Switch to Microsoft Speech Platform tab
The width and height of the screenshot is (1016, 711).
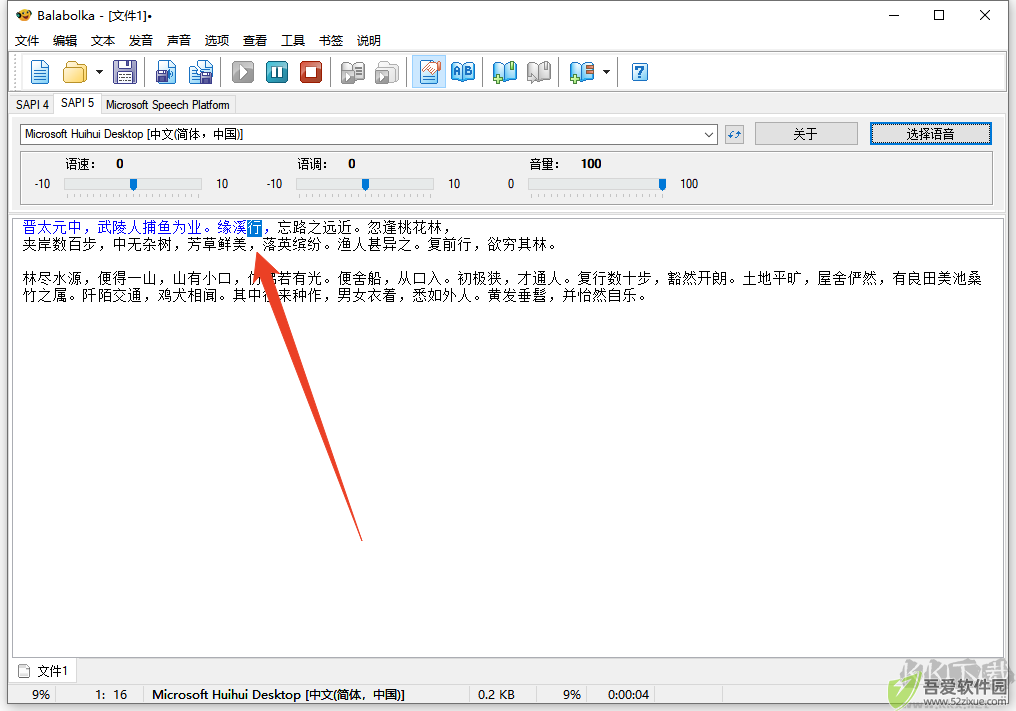point(167,104)
